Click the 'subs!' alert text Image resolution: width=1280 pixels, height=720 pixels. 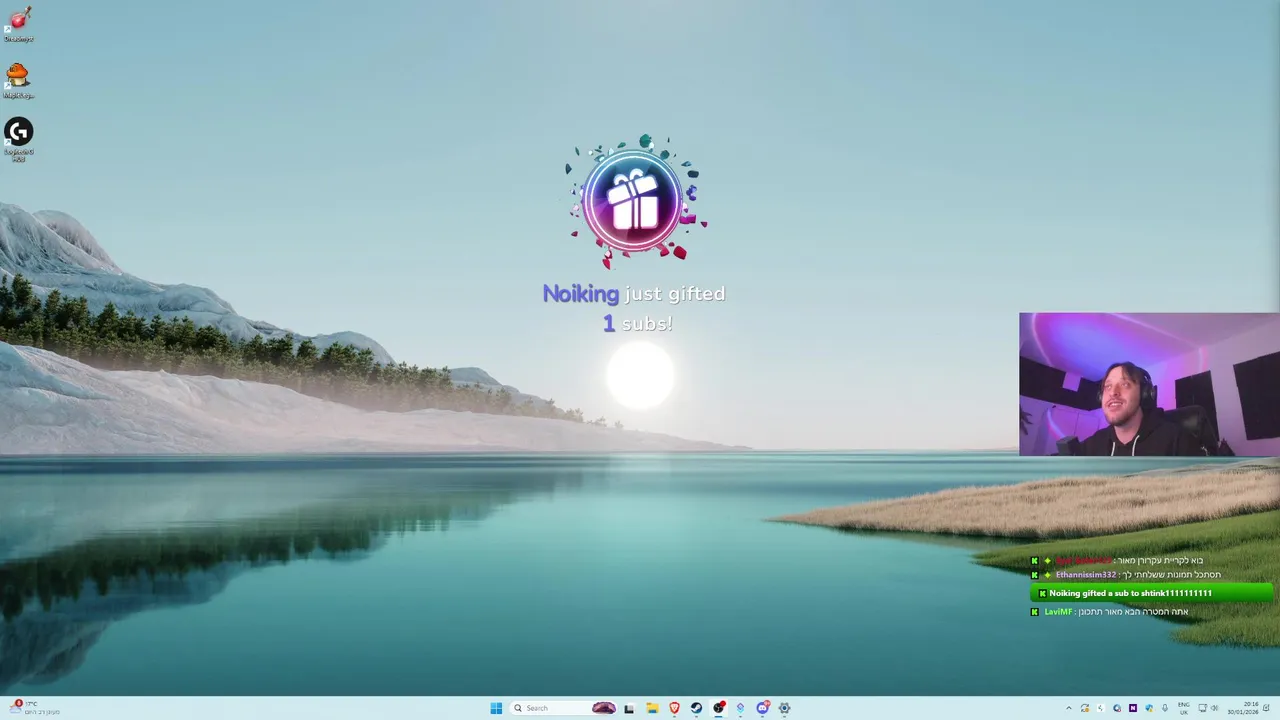coord(647,324)
